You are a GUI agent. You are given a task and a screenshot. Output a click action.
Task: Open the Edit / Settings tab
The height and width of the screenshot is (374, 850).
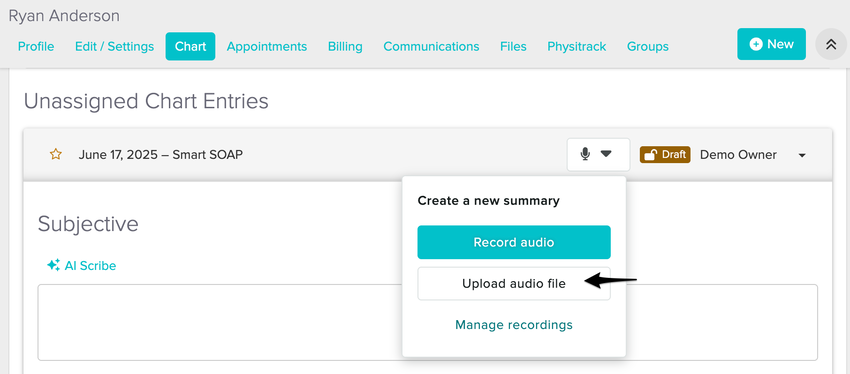[x=114, y=47]
